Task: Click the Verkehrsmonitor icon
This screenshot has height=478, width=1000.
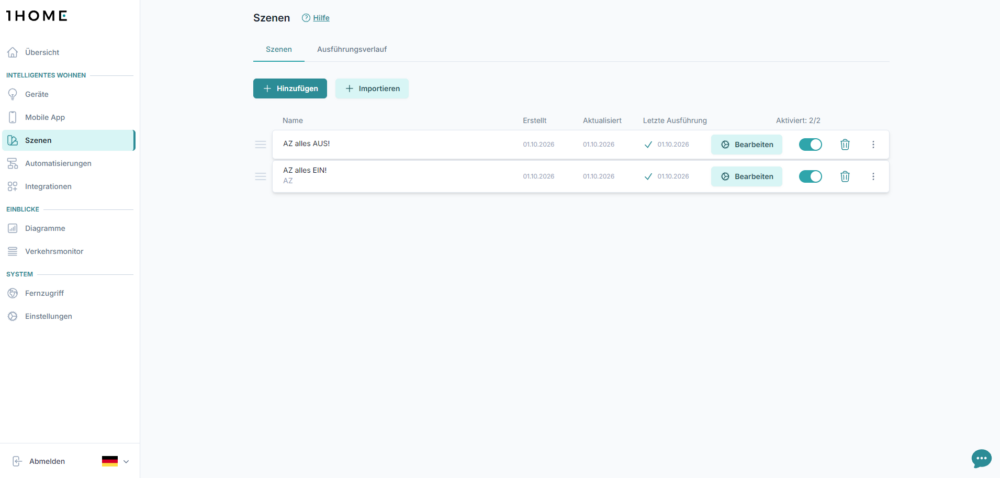Action: (12, 251)
